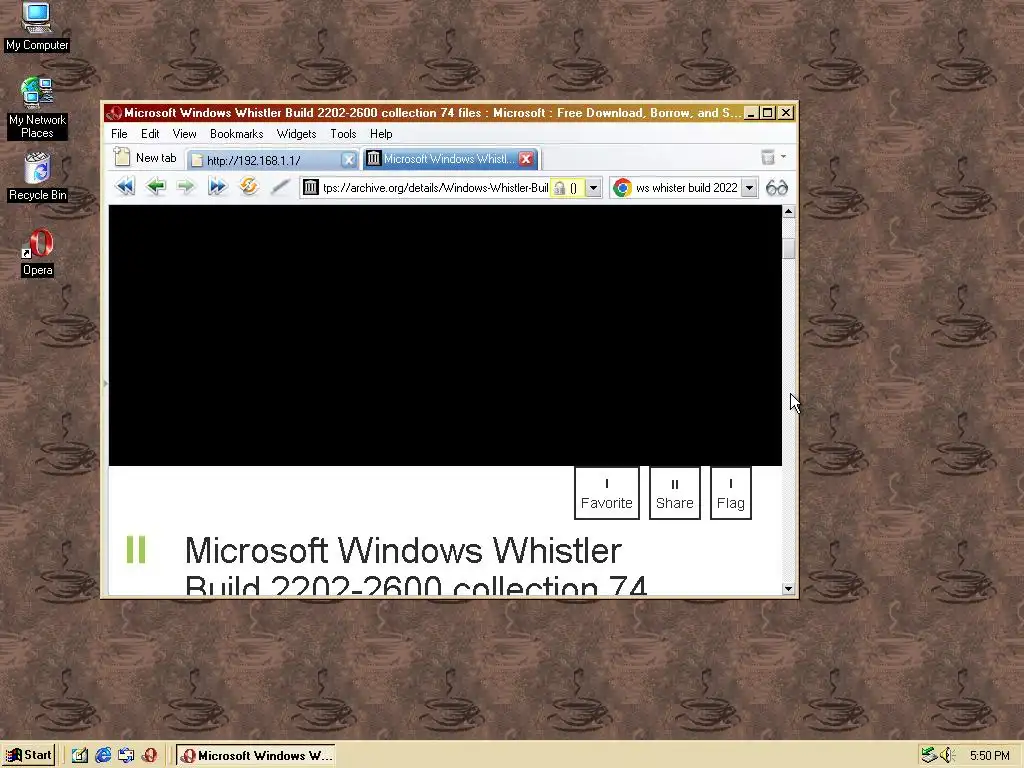This screenshot has width=1024, height=768.
Task: Close the http://192.168.1.1/ tab
Action: pos(349,160)
